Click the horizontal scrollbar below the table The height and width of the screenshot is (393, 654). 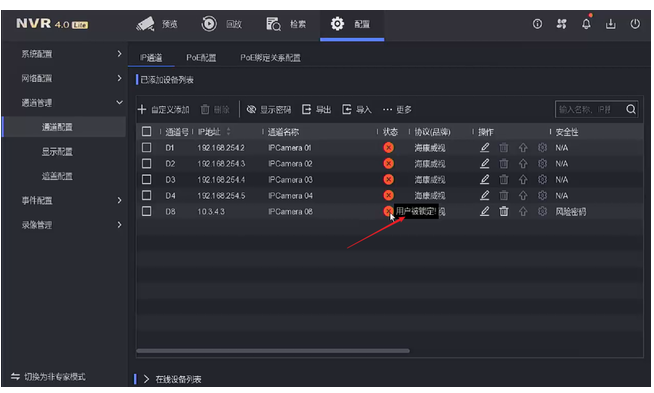273,351
